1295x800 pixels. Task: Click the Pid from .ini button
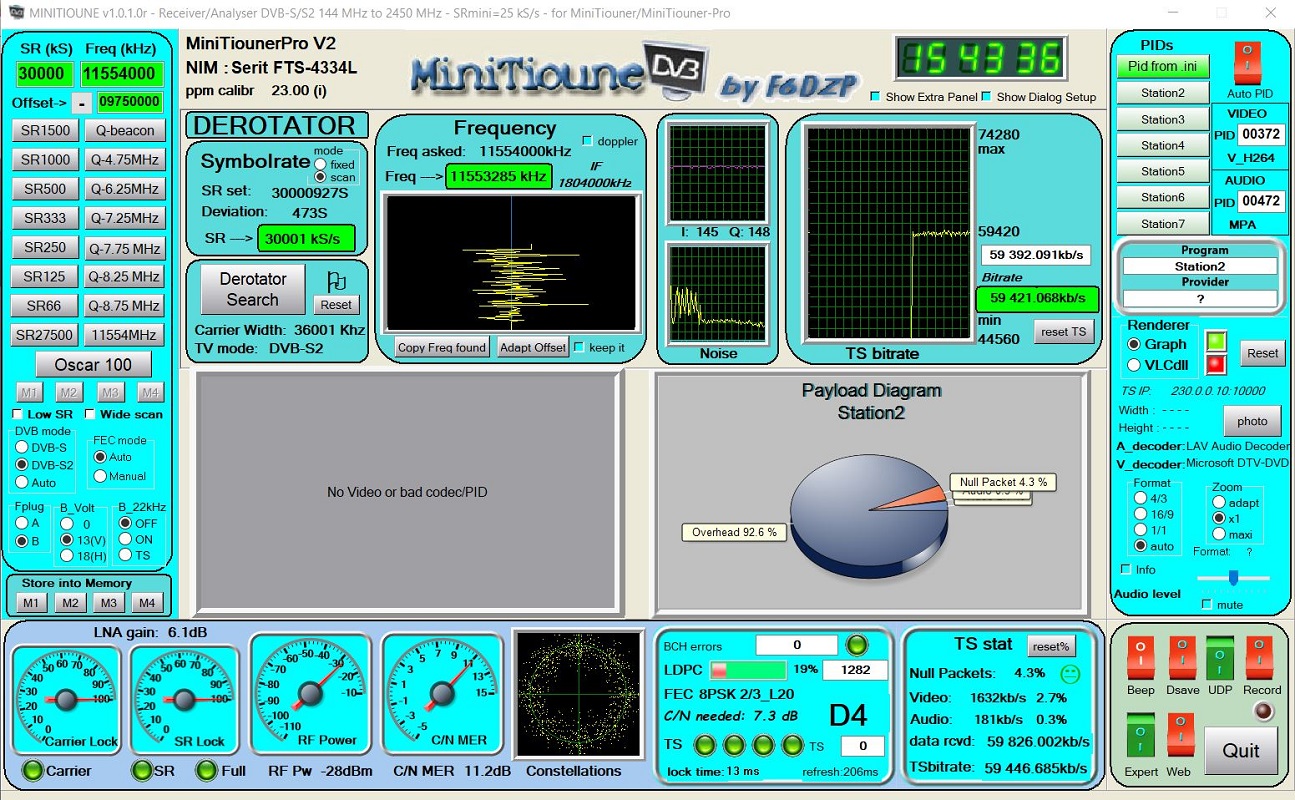coord(1163,66)
